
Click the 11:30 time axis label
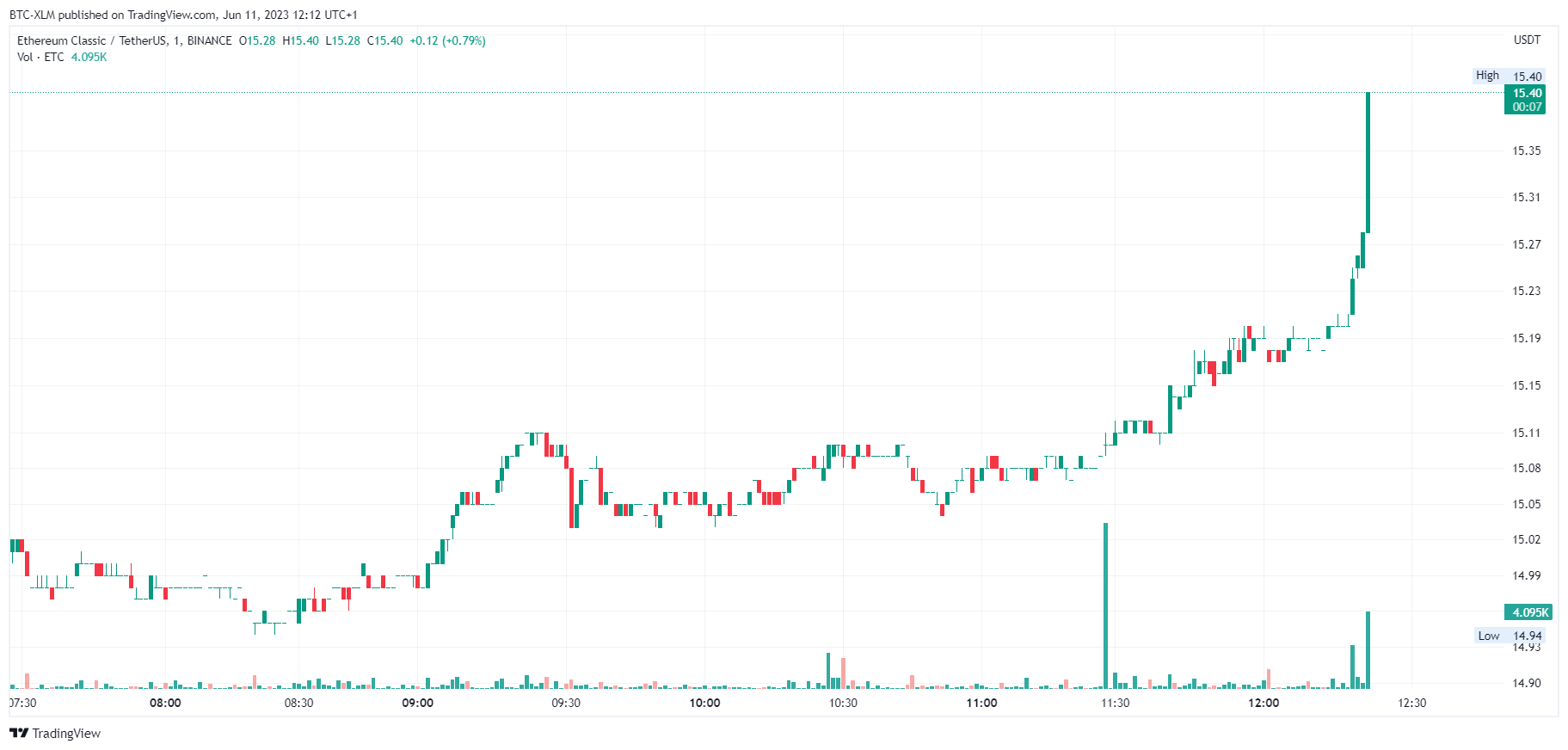tap(1116, 703)
